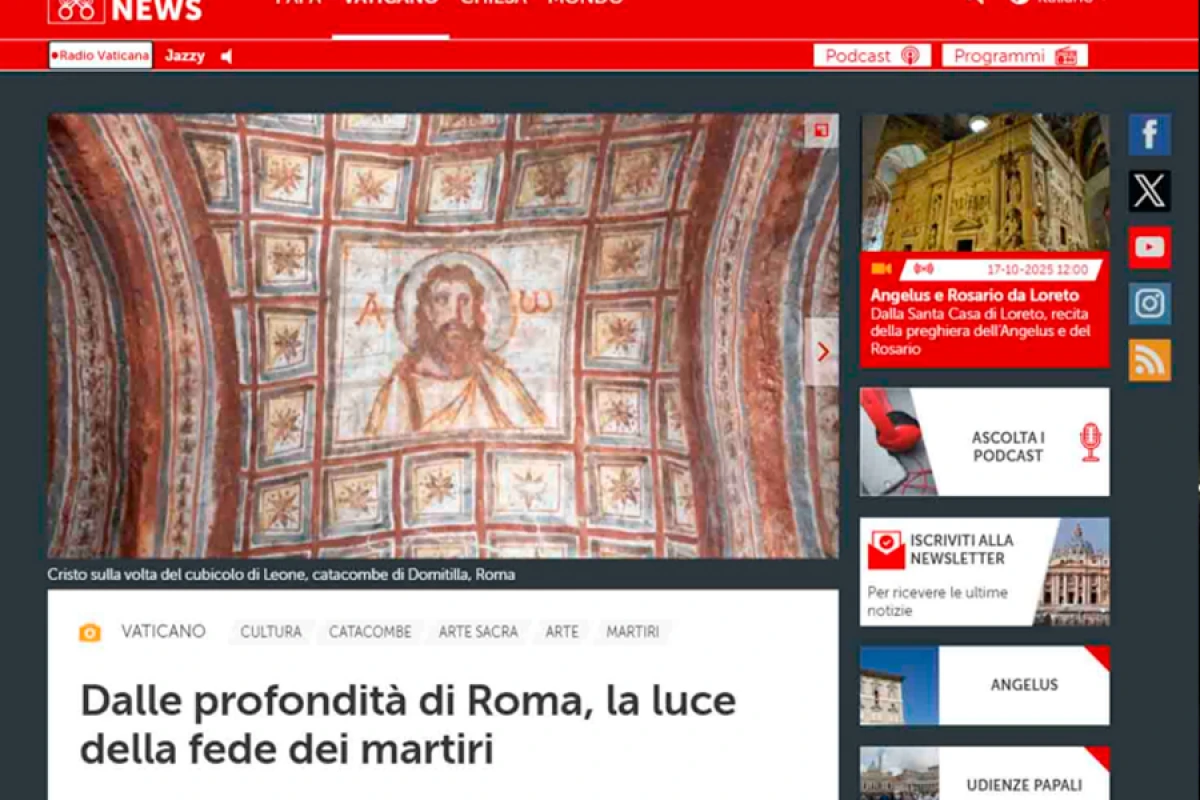
Task: Open the ANGELUS section banner
Action: point(1023,685)
